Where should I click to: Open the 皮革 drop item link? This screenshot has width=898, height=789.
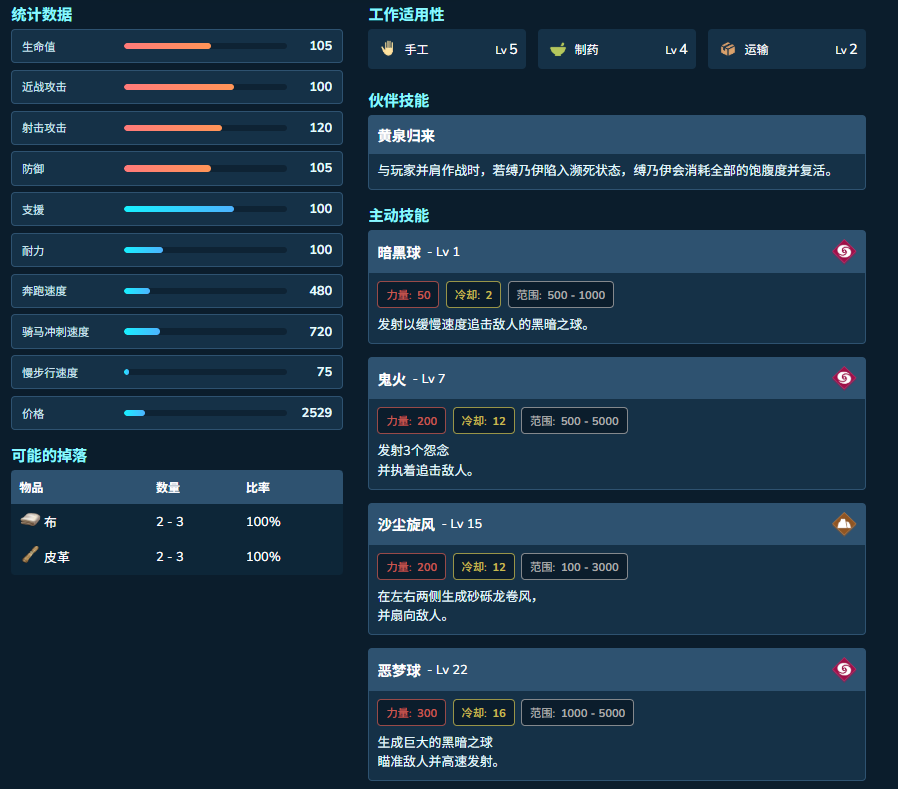click(57, 557)
